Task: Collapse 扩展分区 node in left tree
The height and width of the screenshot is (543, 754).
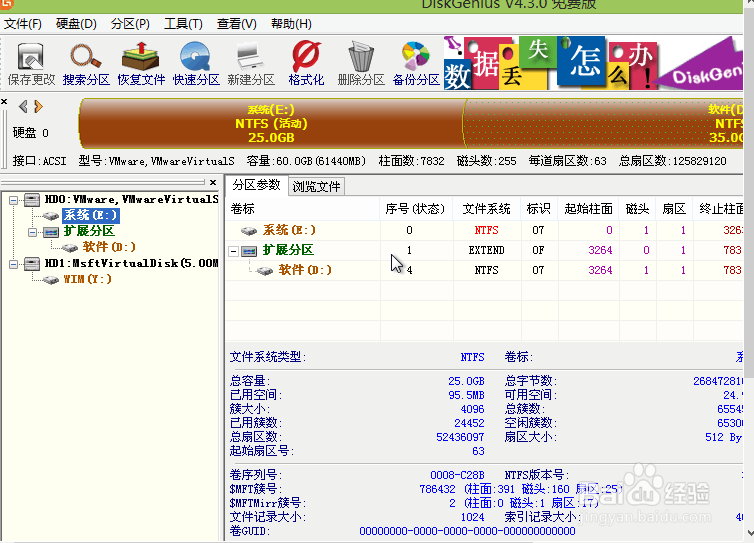Action: [32, 232]
